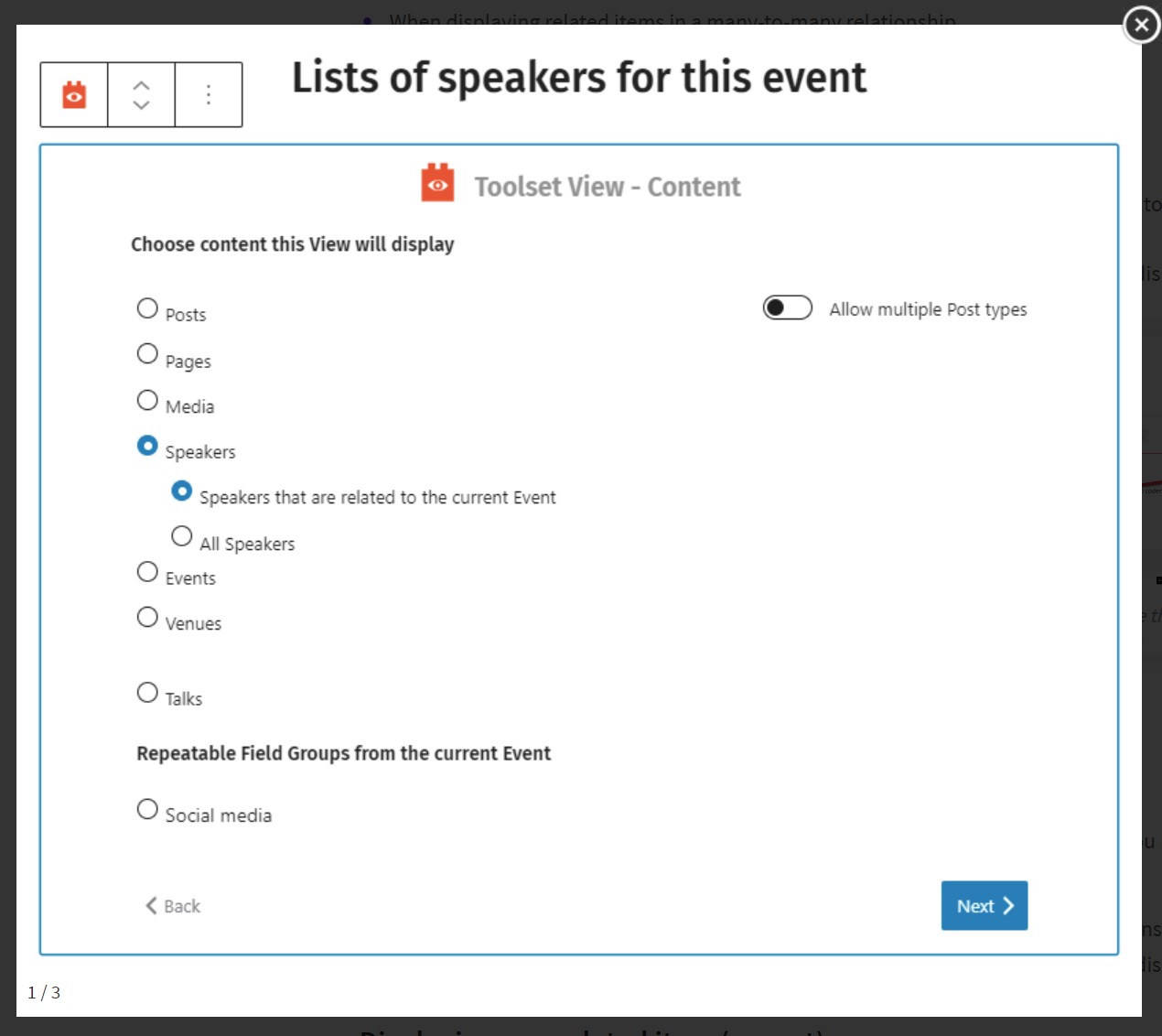Select the Posts radio option
Image resolution: width=1162 pixels, height=1036 pixels.
tap(147, 308)
